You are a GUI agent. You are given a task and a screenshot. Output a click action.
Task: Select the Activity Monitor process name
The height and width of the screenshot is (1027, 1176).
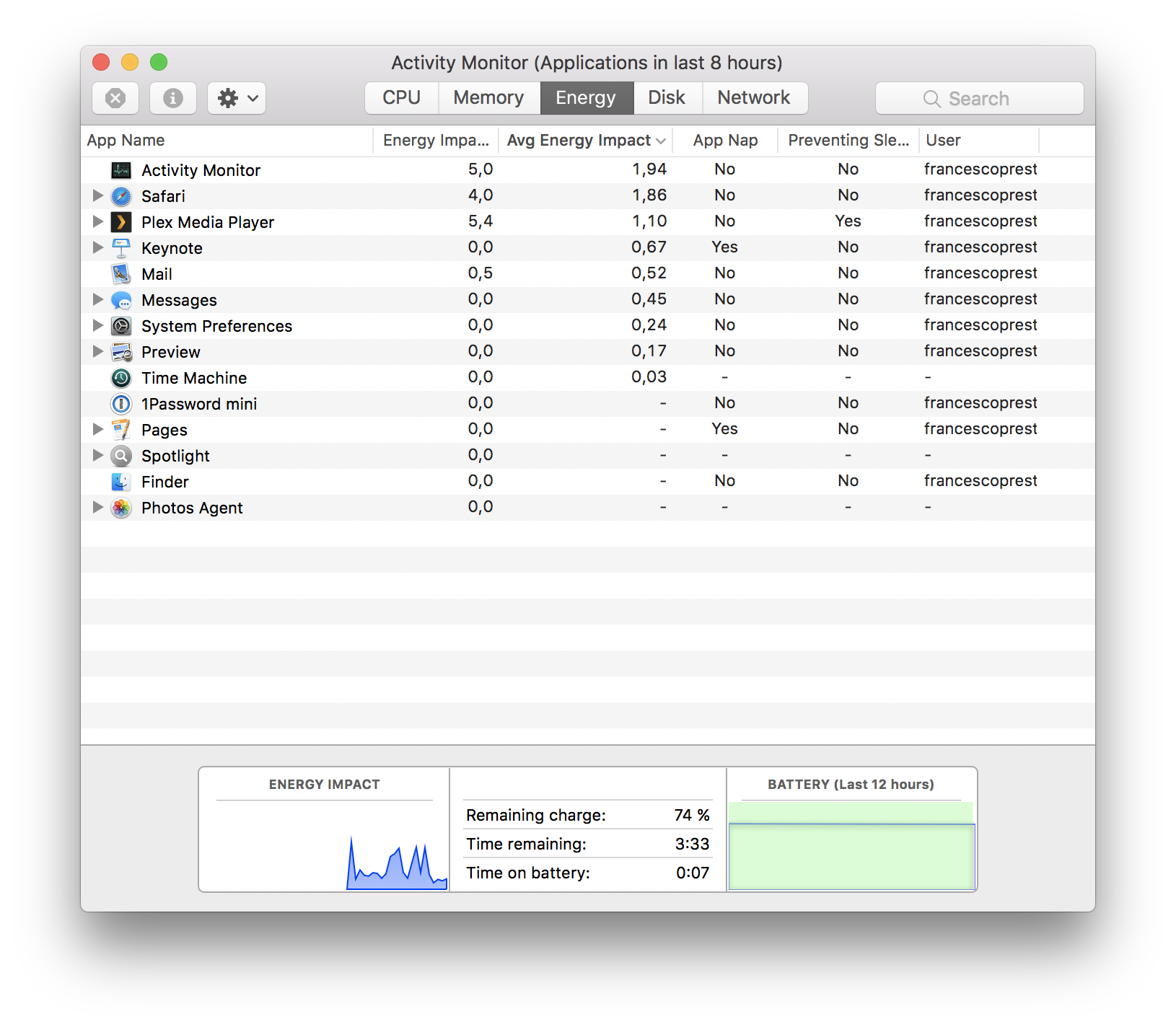click(201, 170)
